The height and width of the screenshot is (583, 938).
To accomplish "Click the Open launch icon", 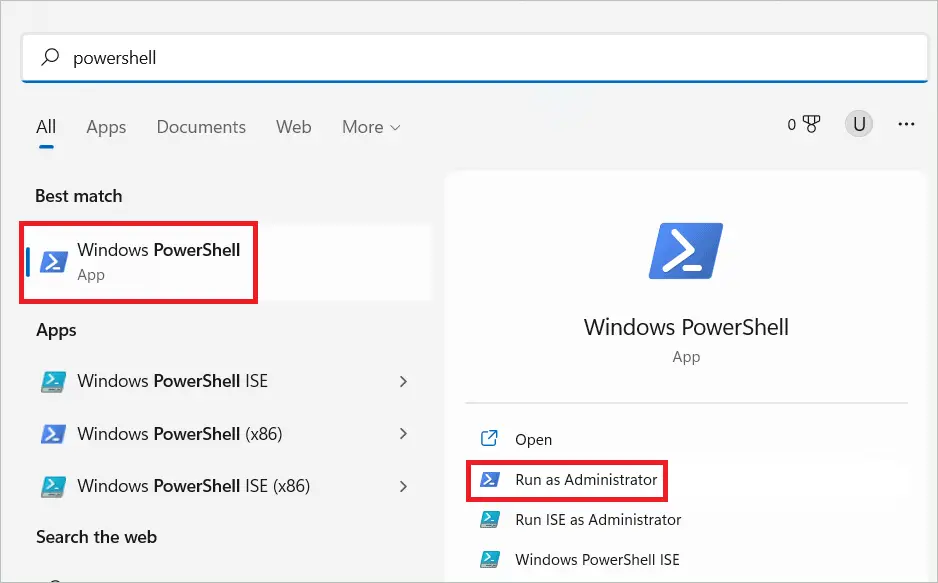I will click(489, 438).
